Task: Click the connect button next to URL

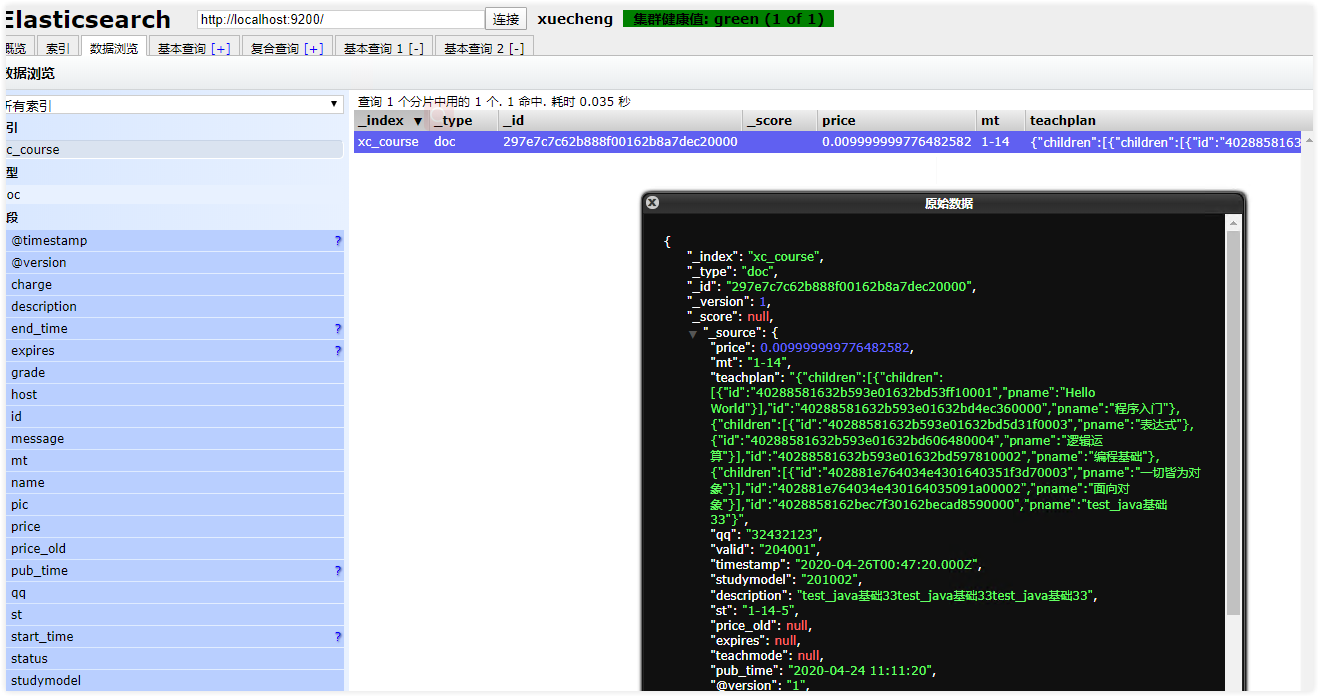Action: [506, 19]
